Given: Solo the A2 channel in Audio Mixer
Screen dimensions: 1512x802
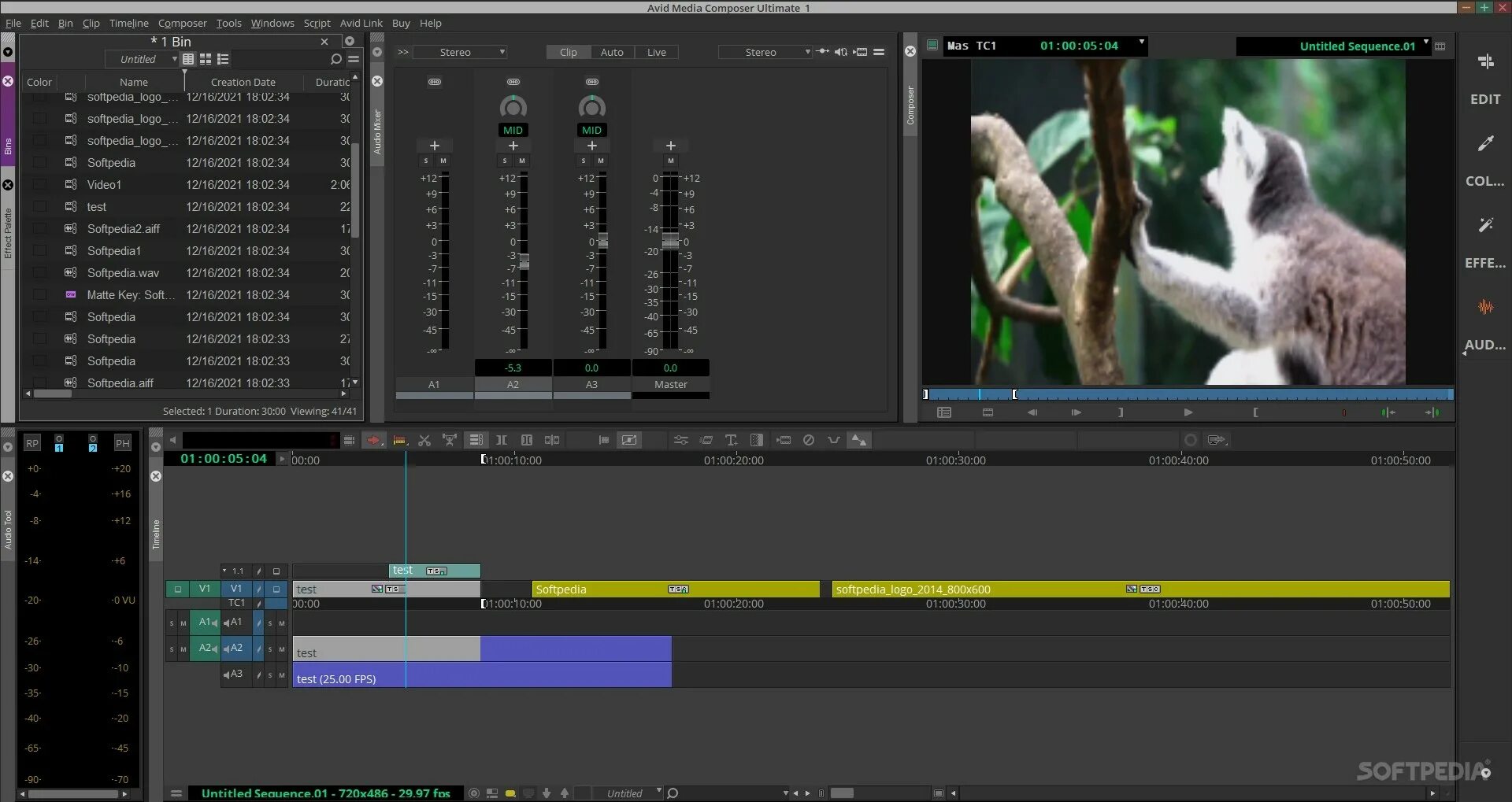Looking at the screenshot, I should click(505, 161).
